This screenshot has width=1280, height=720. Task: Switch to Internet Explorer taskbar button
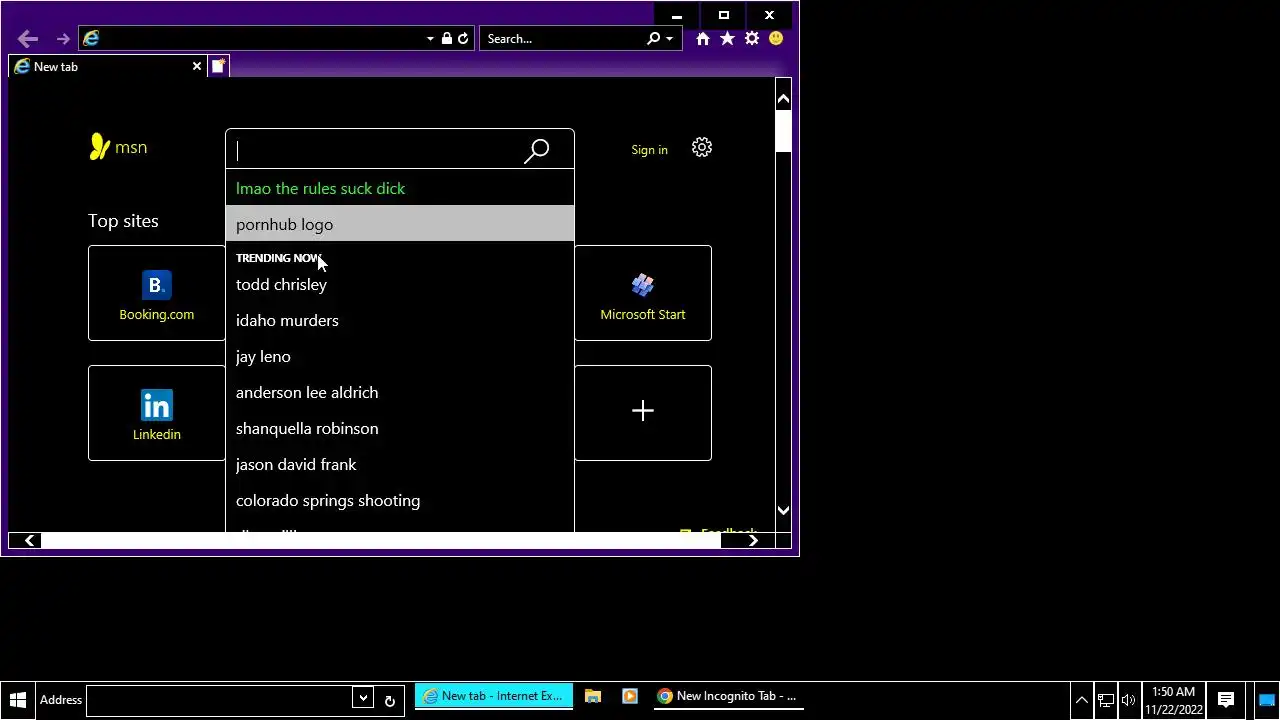[494, 697]
